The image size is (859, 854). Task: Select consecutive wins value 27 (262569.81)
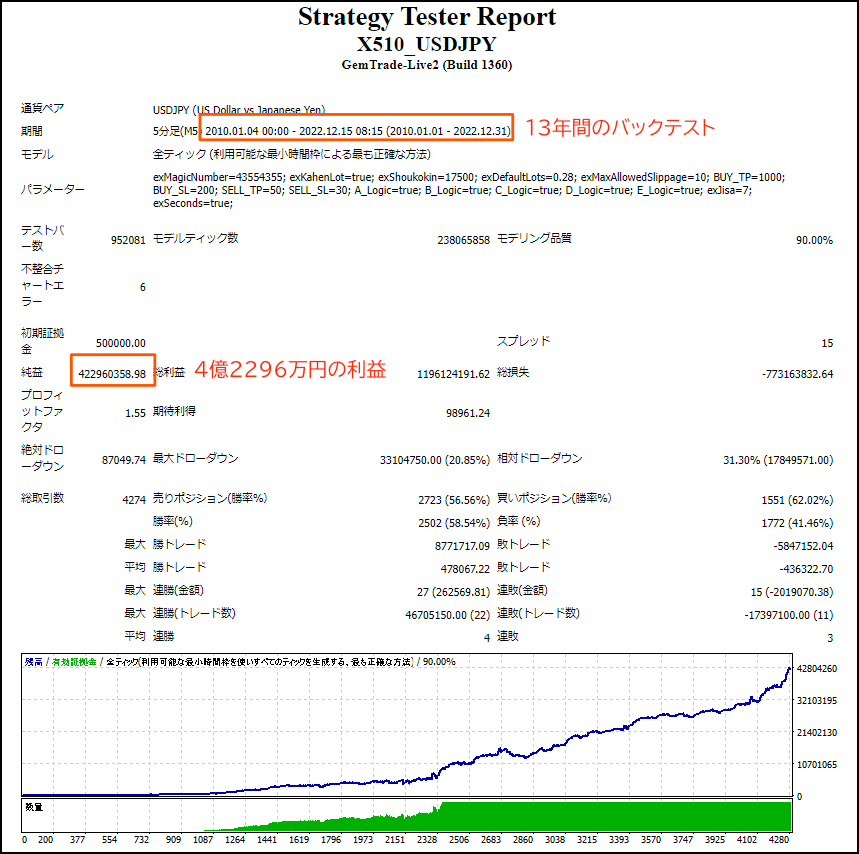click(454, 592)
